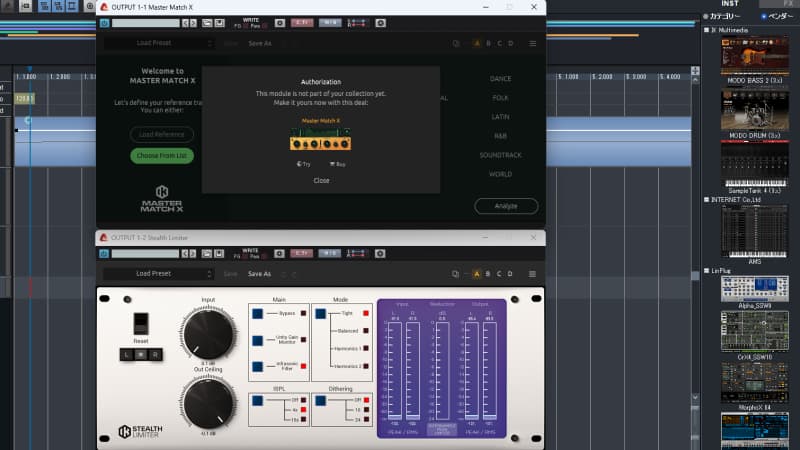Toggle power button in Master Match X window
Image resolution: width=800 pixels, height=450 pixels.
coord(105,23)
